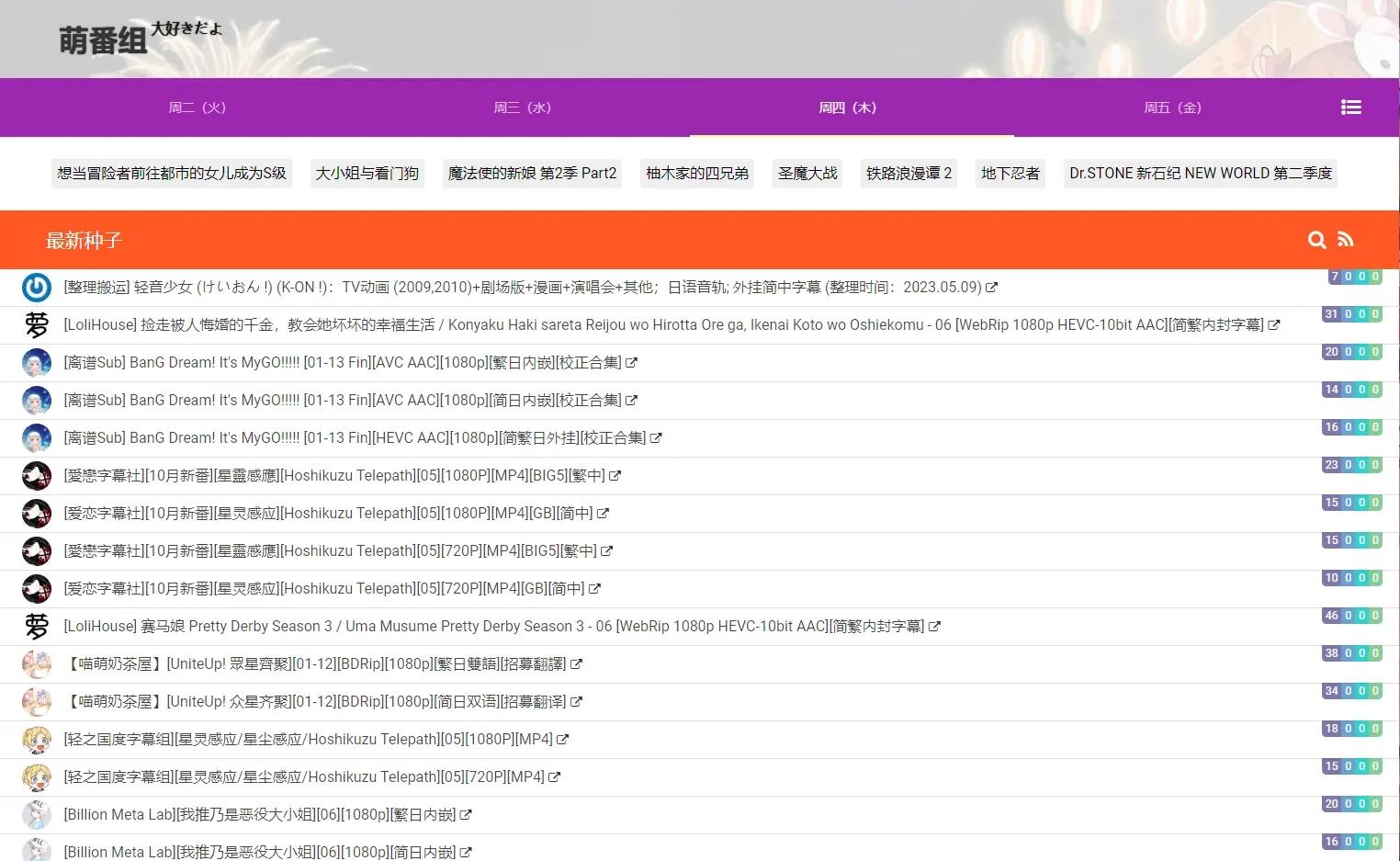Select the 周三（水）tab
Viewport: 1400px width, 861px height.
523,108
